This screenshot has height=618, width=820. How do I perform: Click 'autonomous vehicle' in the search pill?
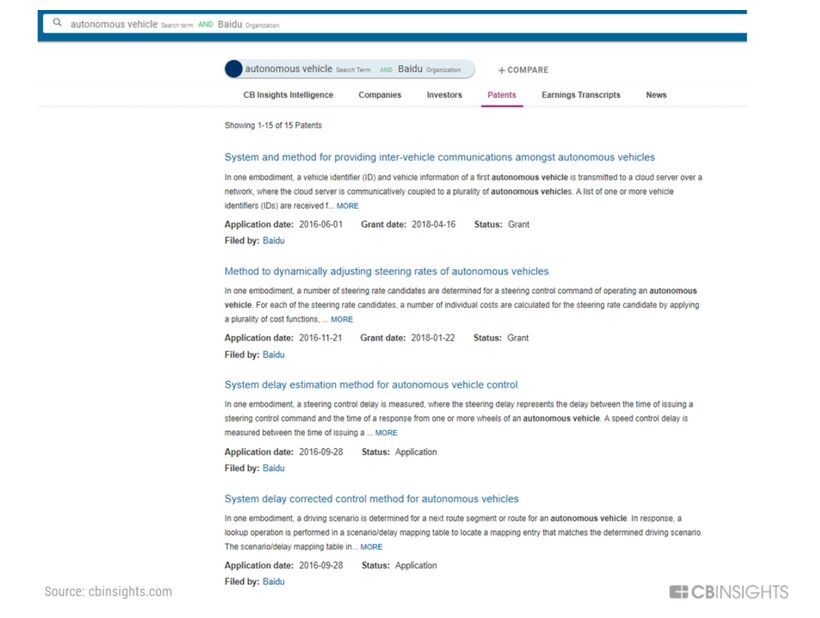pyautogui.click(x=288, y=68)
